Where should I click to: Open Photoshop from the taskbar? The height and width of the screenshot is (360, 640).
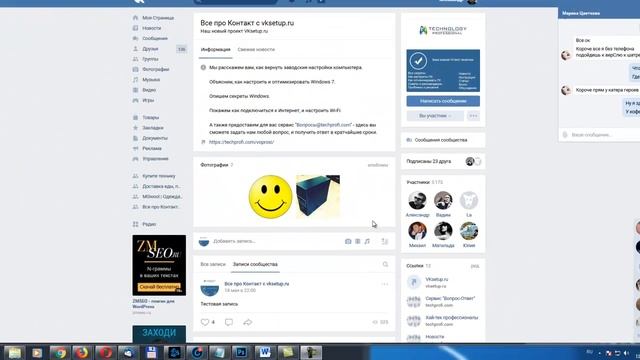[x=241, y=352]
